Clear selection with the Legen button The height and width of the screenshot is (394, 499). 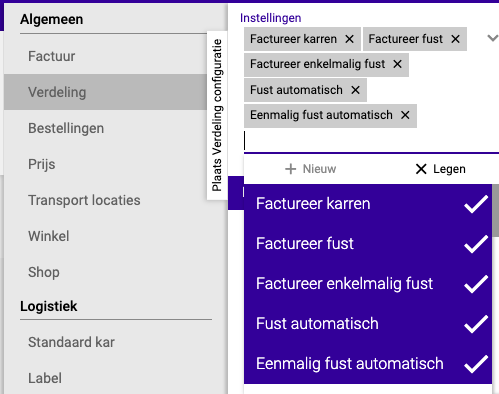click(x=440, y=169)
